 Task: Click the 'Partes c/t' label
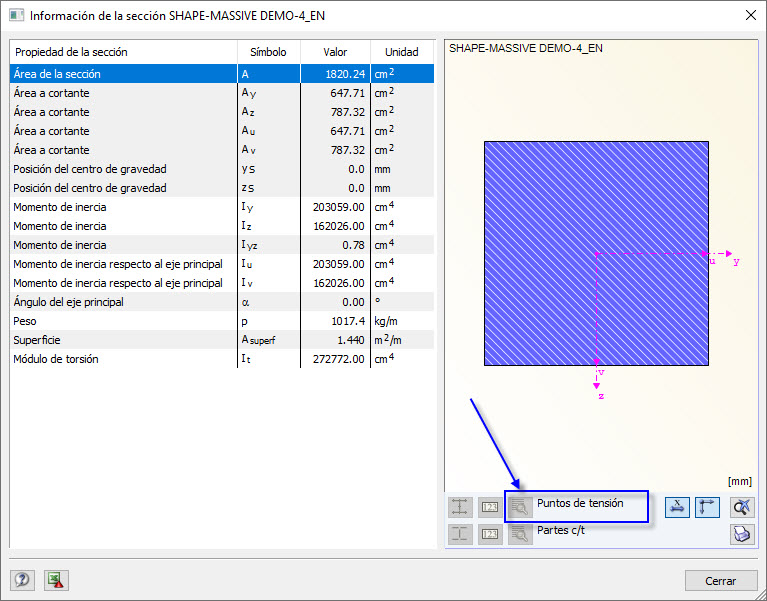(x=561, y=530)
